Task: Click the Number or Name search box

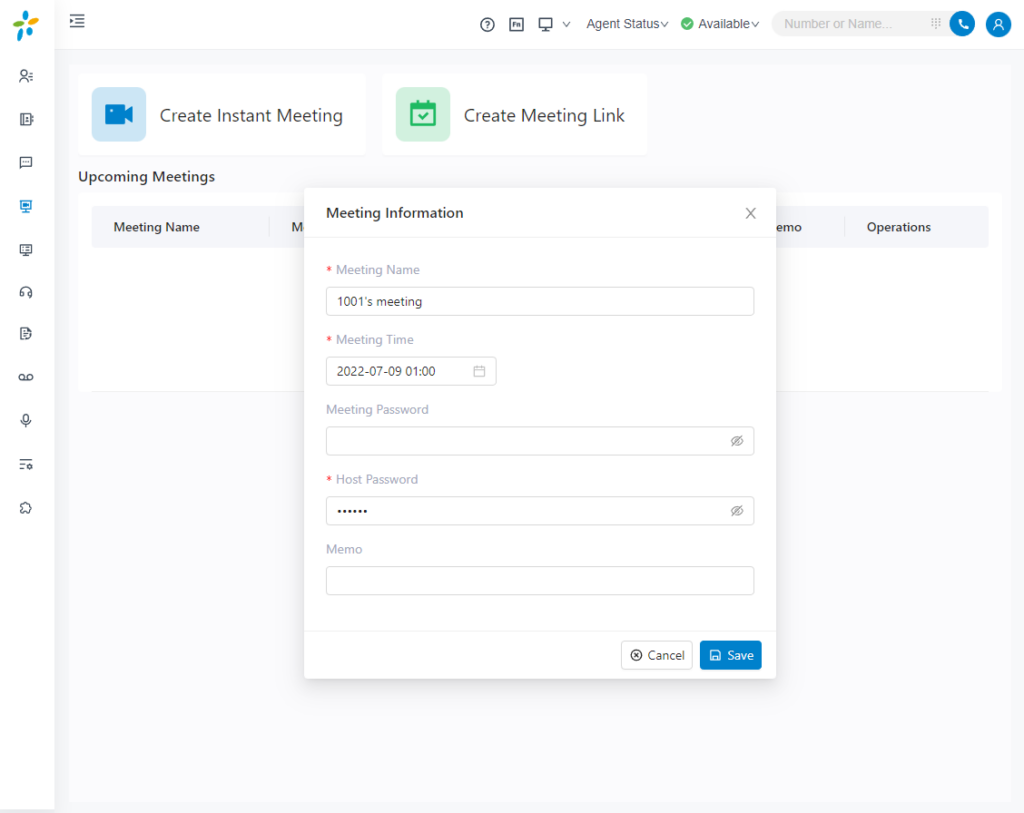Action: pos(850,24)
